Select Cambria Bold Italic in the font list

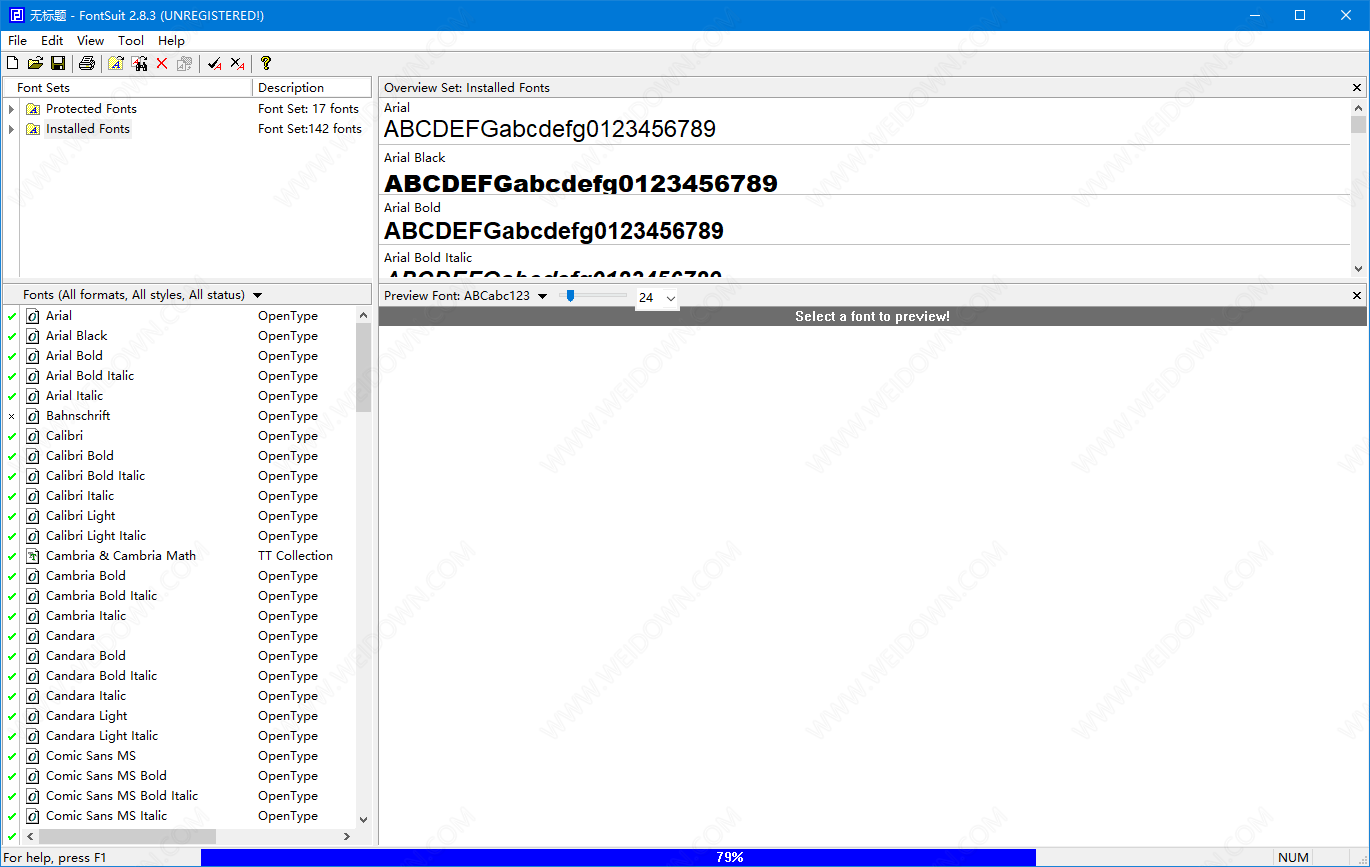pyautogui.click(x=101, y=596)
